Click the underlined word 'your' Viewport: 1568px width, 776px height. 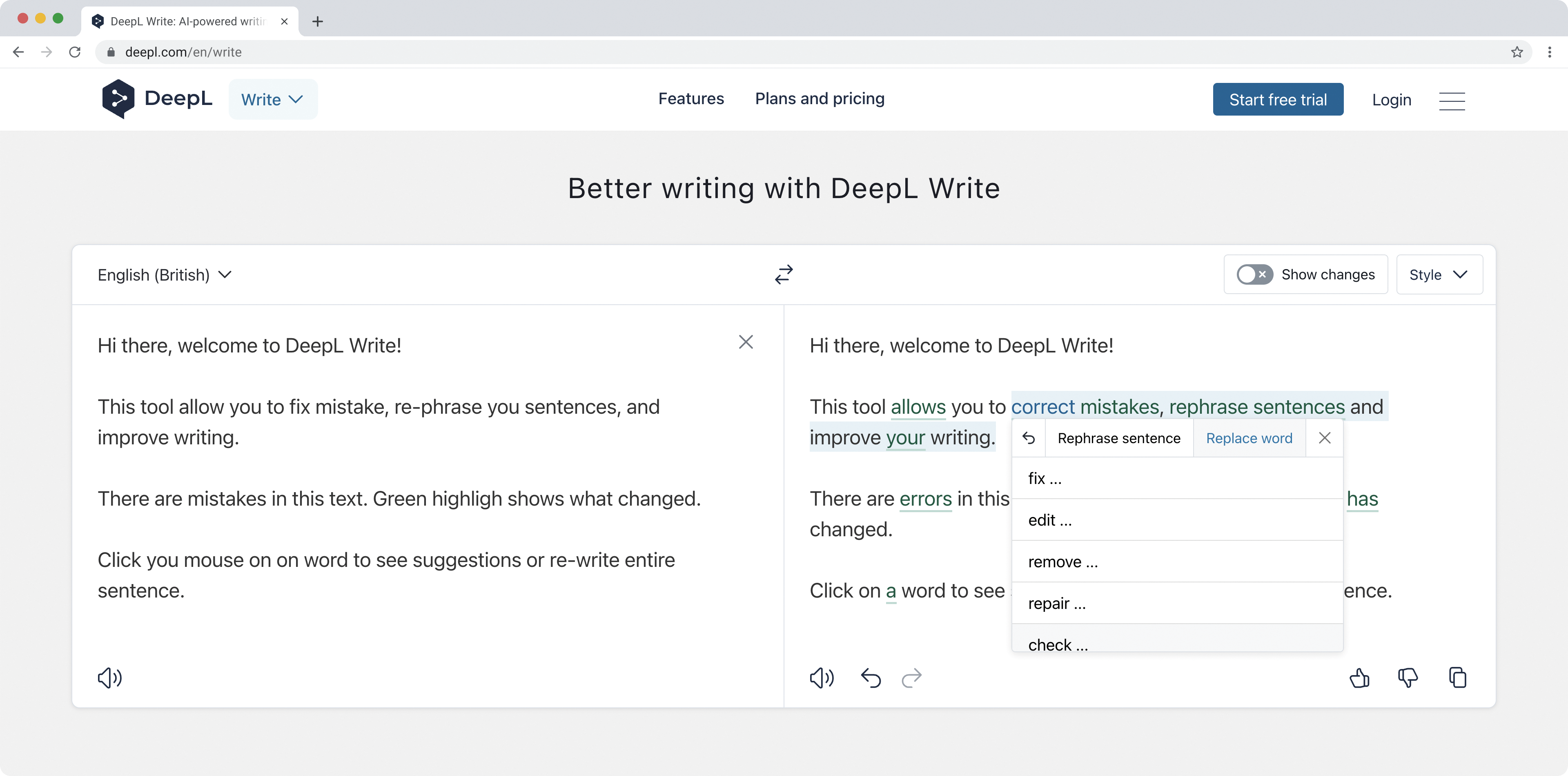tap(905, 437)
